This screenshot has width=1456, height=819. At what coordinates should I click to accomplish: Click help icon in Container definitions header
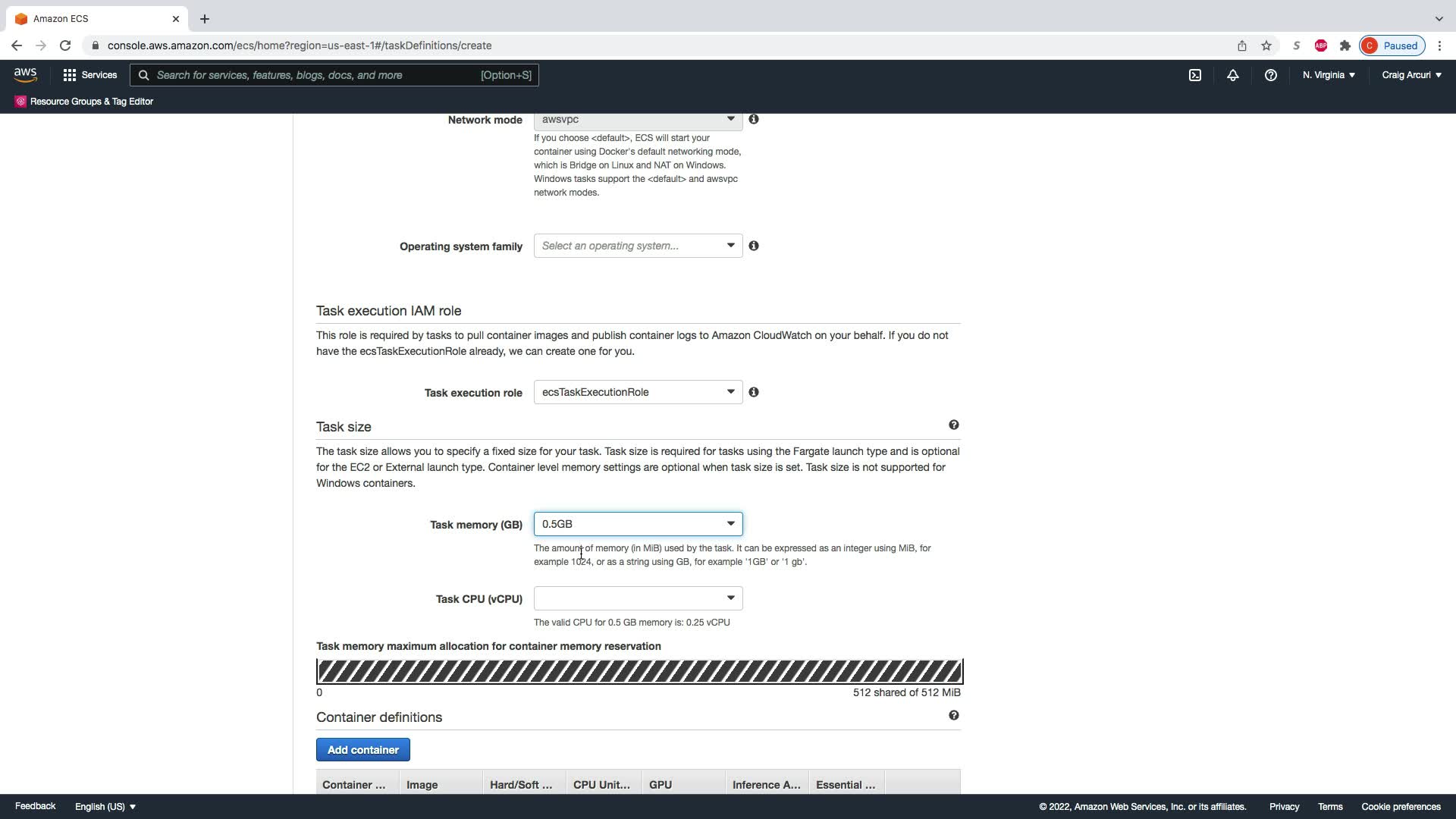tap(954, 716)
